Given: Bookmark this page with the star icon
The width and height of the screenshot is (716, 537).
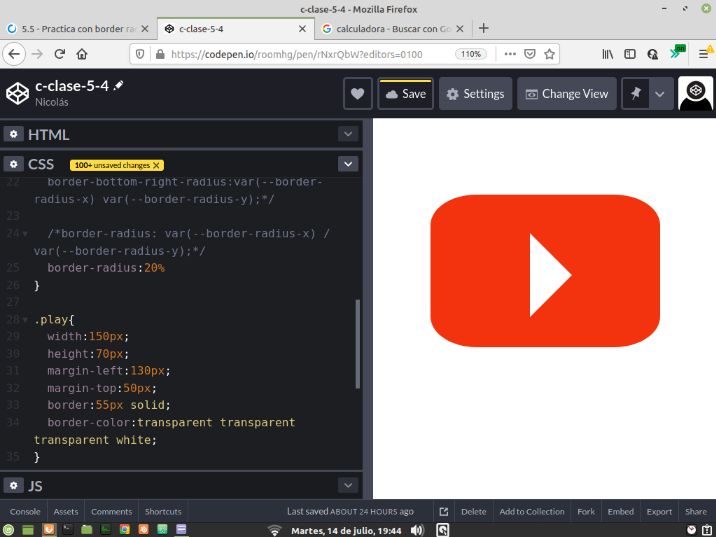Looking at the screenshot, I should coord(549,54).
